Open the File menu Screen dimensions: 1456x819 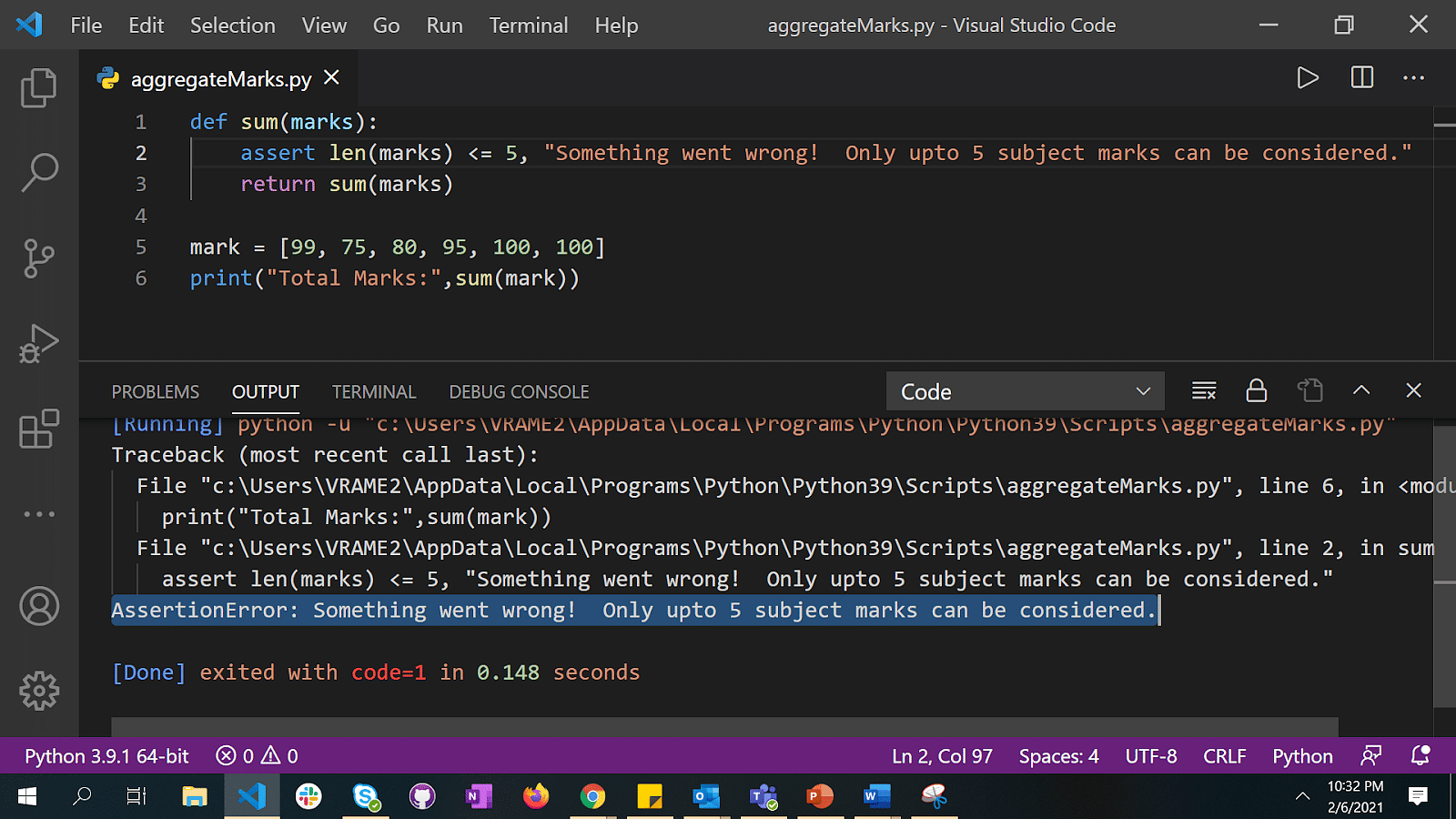[86, 25]
